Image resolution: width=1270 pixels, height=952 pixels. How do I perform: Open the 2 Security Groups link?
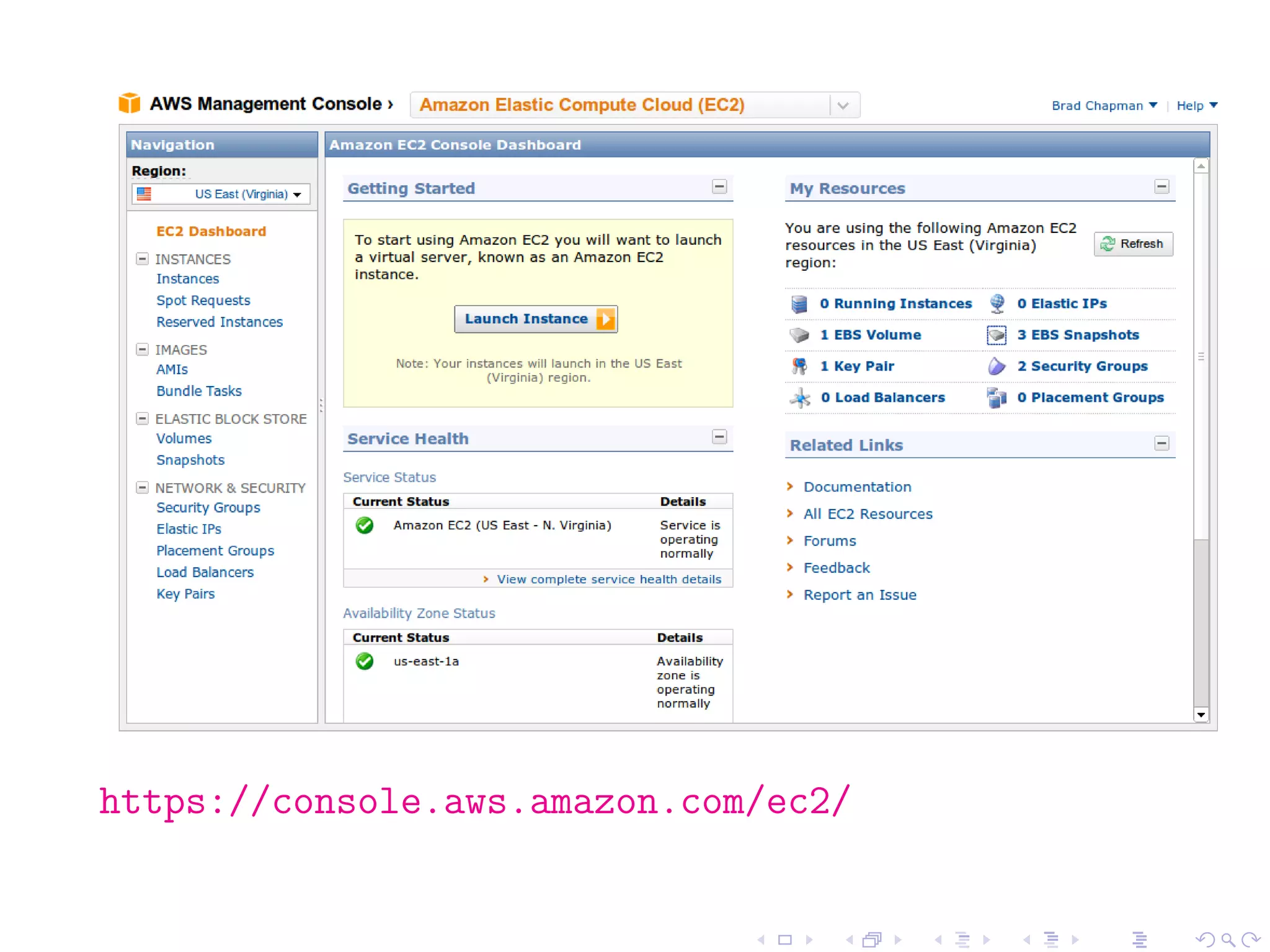1082,366
